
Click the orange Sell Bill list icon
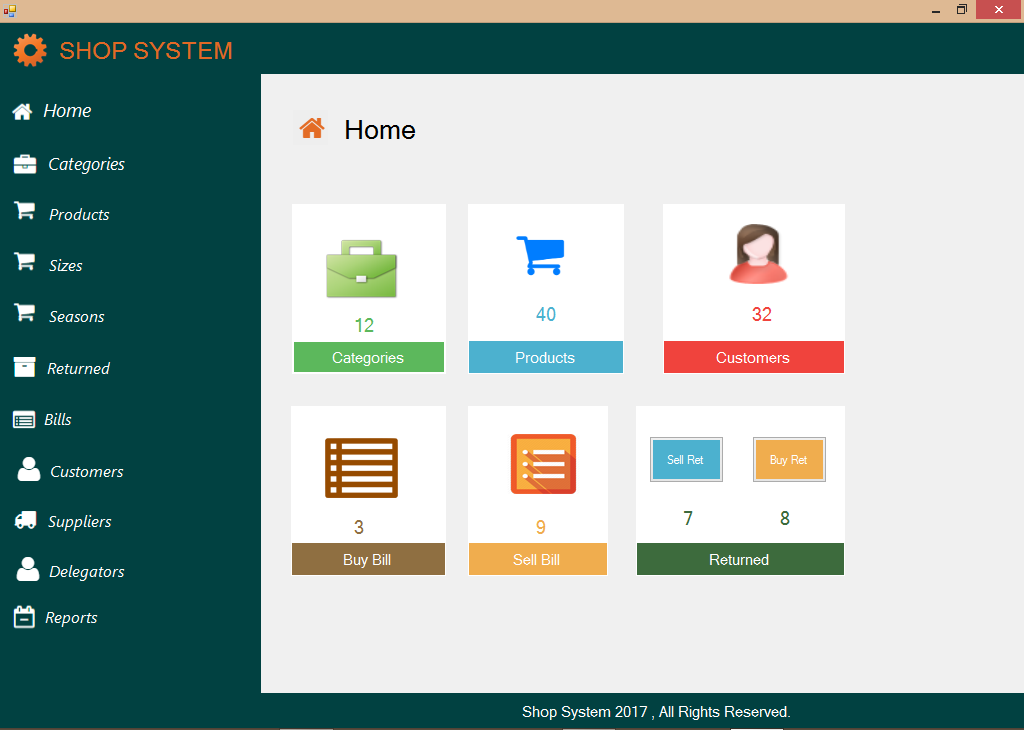tap(543, 464)
